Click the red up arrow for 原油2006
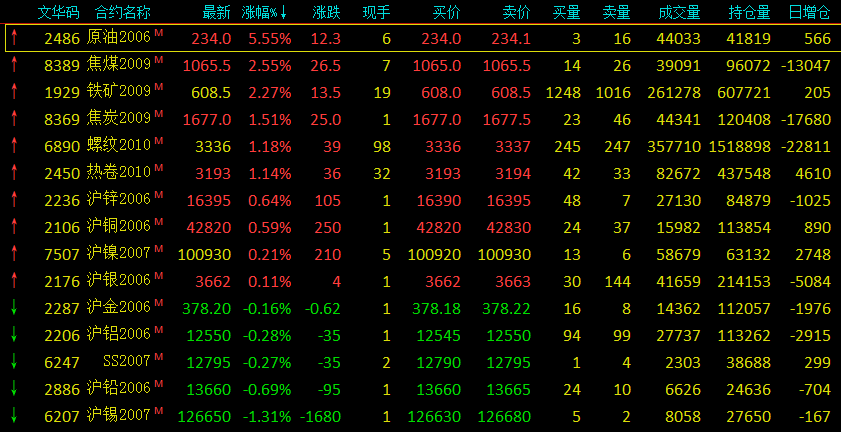This screenshot has height=432, width=841. 14,38
